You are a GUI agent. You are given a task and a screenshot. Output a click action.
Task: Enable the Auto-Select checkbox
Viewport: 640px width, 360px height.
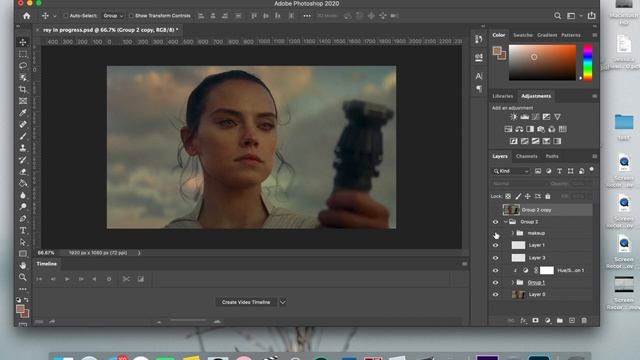[65, 16]
